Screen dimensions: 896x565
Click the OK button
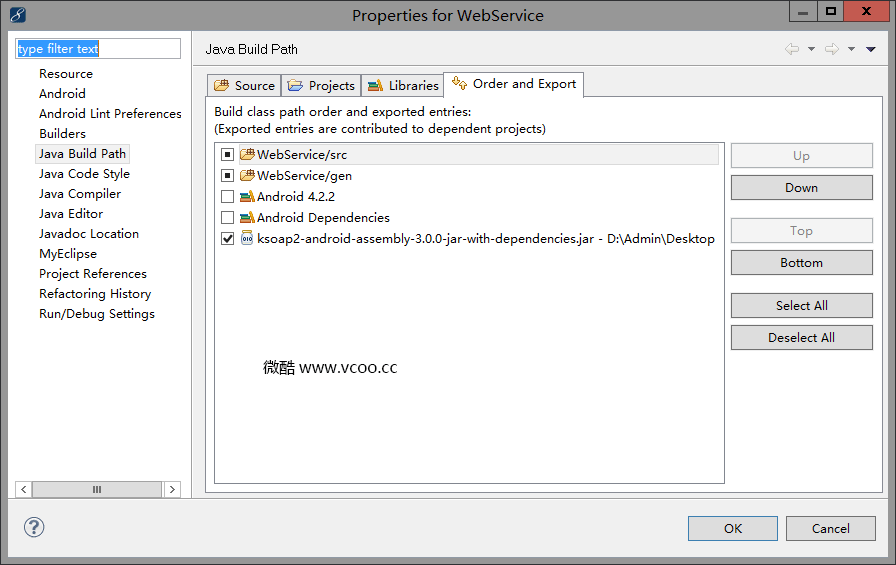click(x=733, y=528)
